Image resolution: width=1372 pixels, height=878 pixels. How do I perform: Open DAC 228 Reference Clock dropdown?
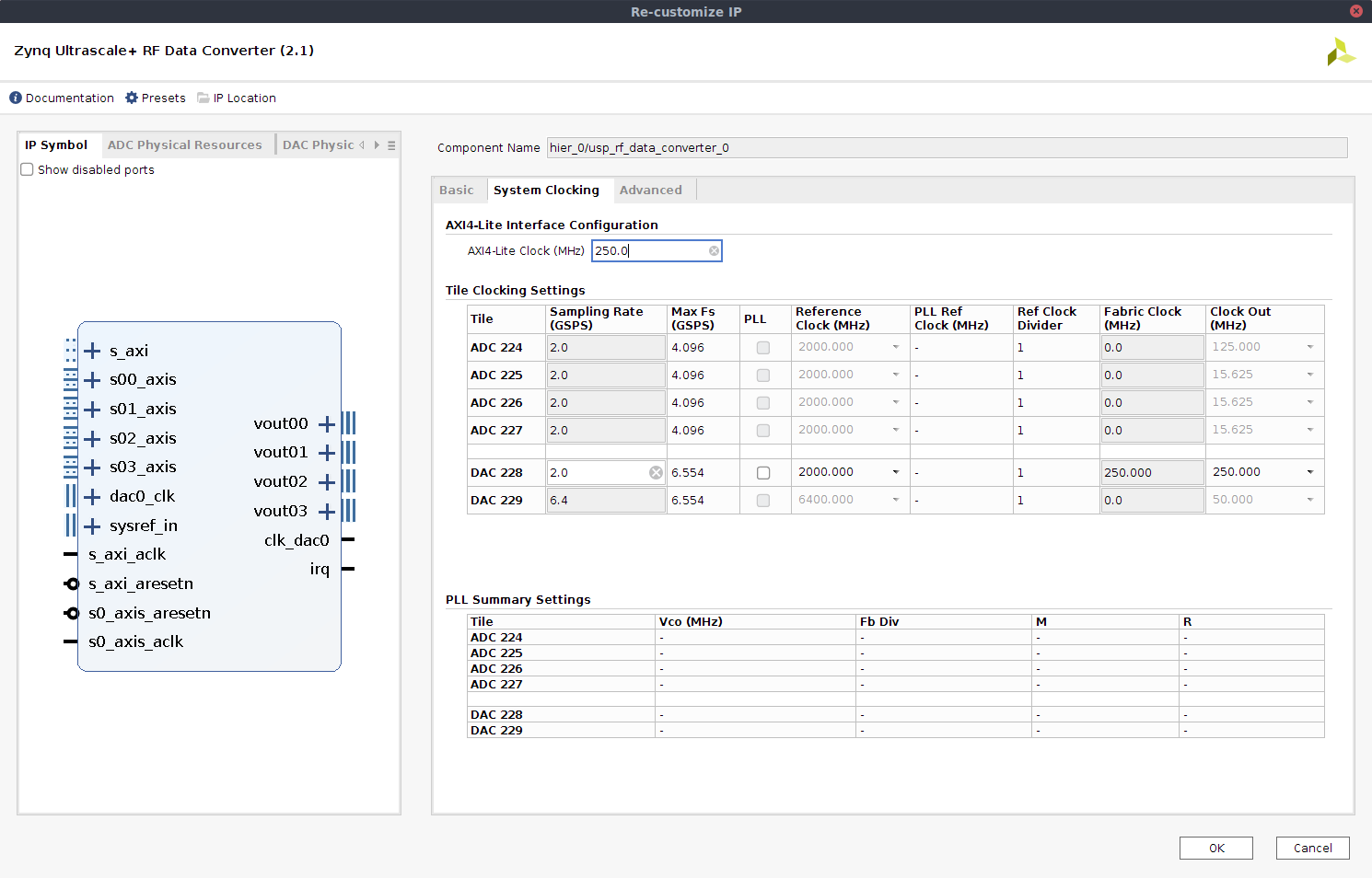896,472
